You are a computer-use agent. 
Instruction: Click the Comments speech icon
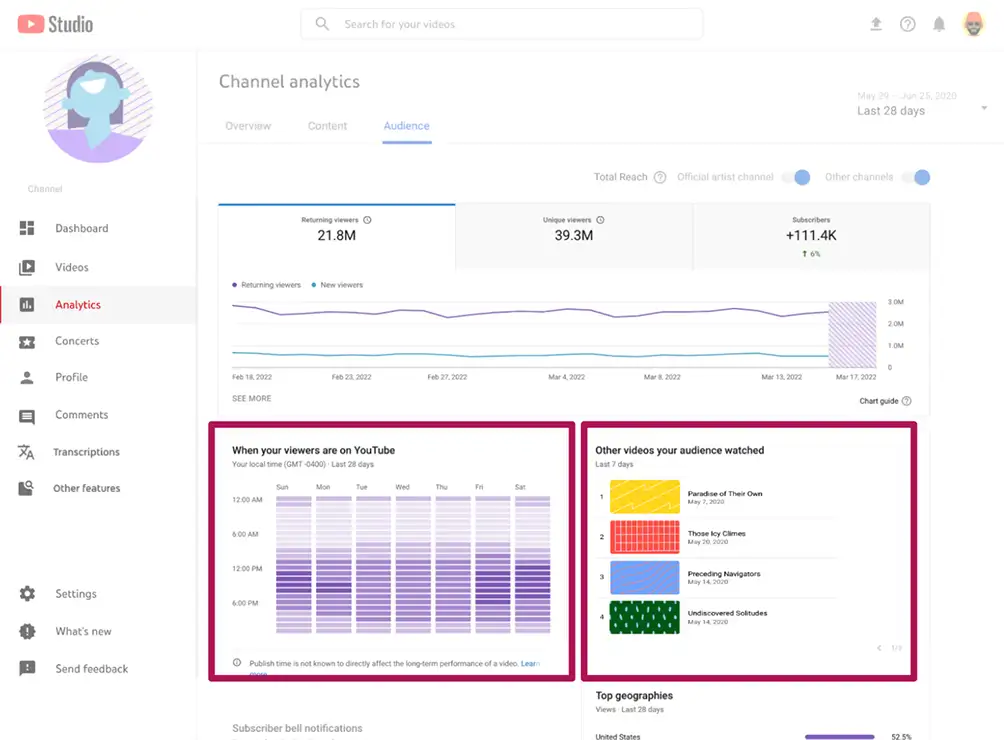click(x=27, y=416)
